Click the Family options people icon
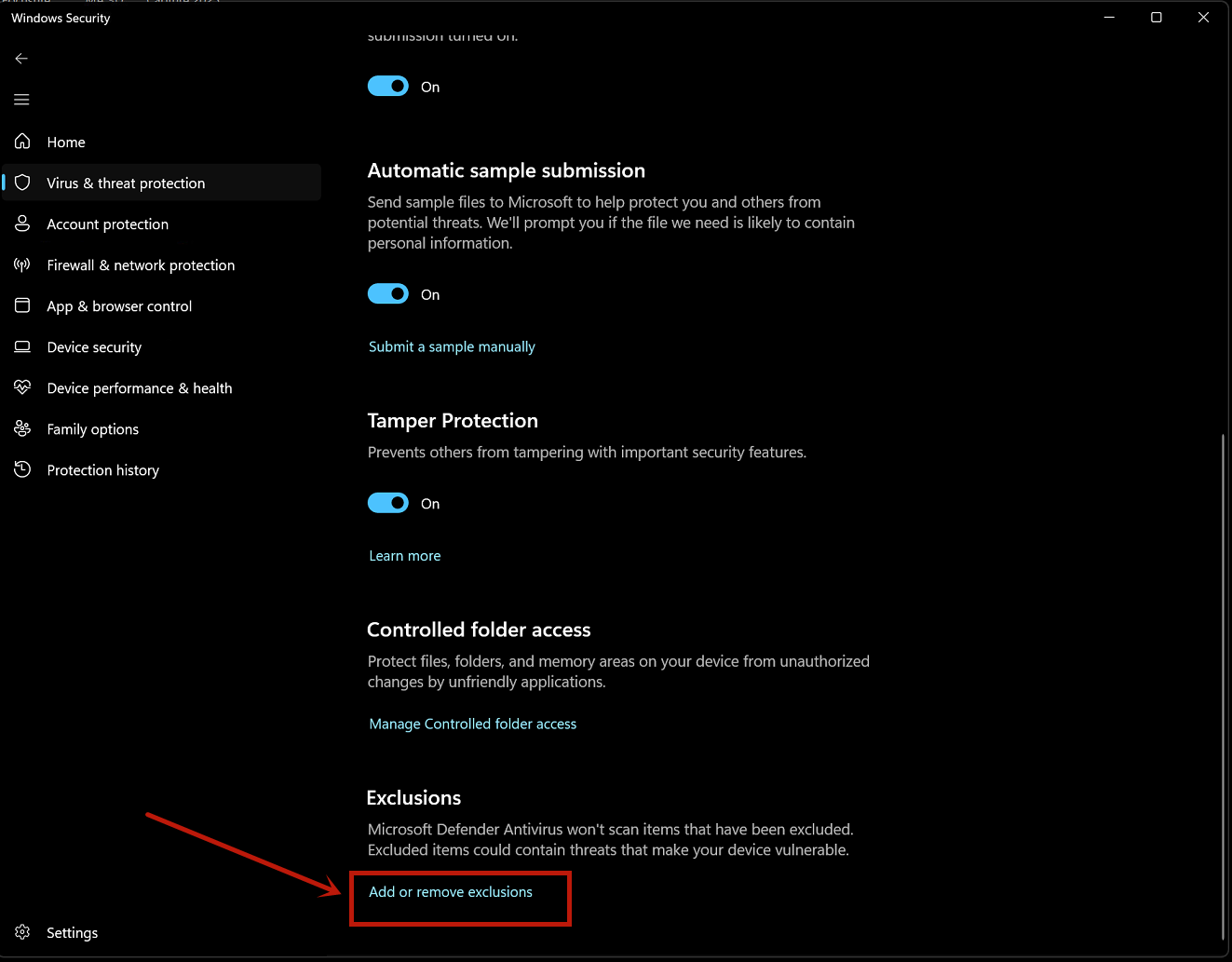Image resolution: width=1232 pixels, height=962 pixels. [x=22, y=428]
